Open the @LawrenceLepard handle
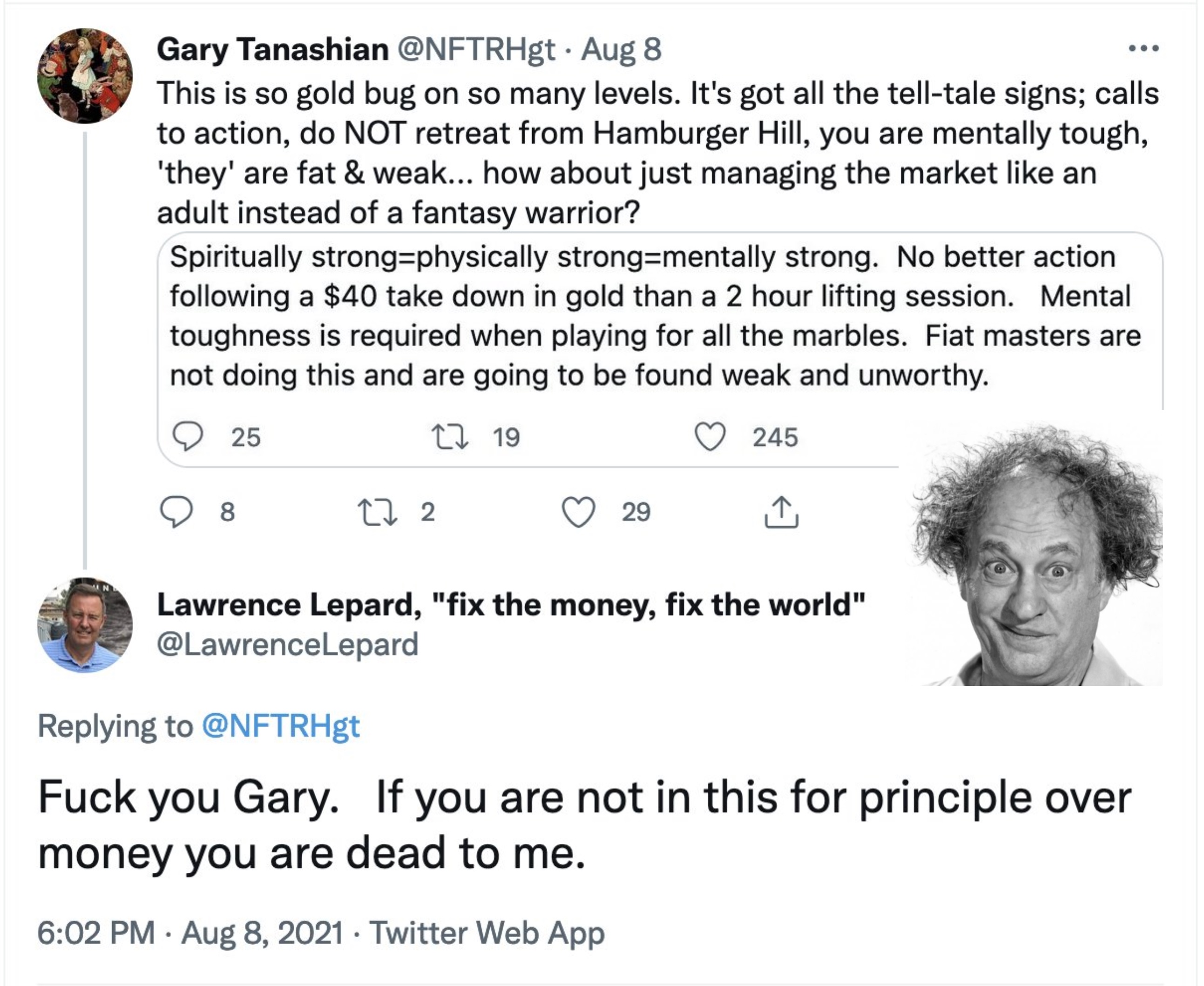 [287, 645]
